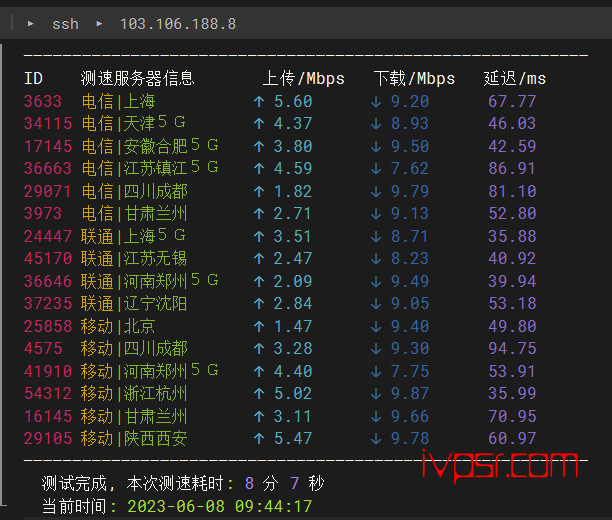Click download value 8.23
The height and width of the screenshot is (520, 612).
coord(410,258)
